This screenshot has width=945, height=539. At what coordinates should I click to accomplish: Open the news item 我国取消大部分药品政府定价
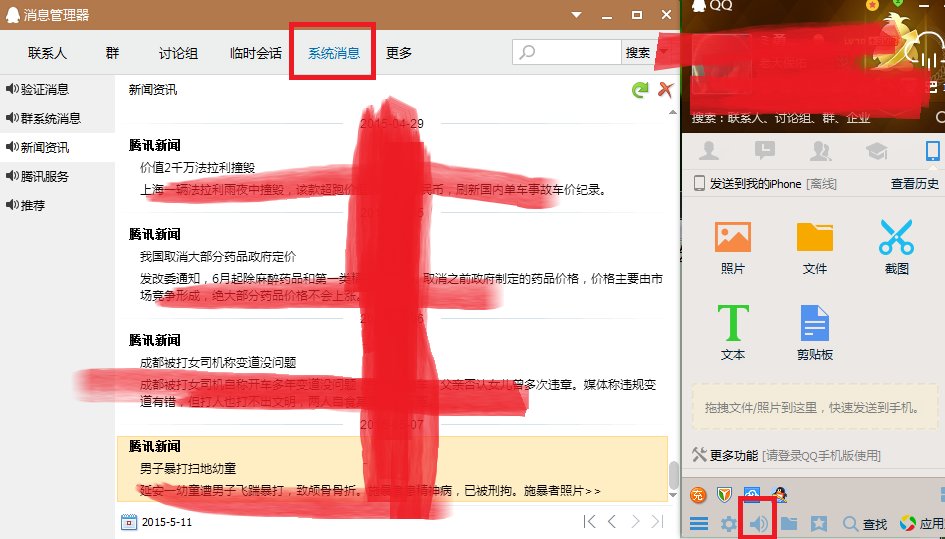(218, 257)
